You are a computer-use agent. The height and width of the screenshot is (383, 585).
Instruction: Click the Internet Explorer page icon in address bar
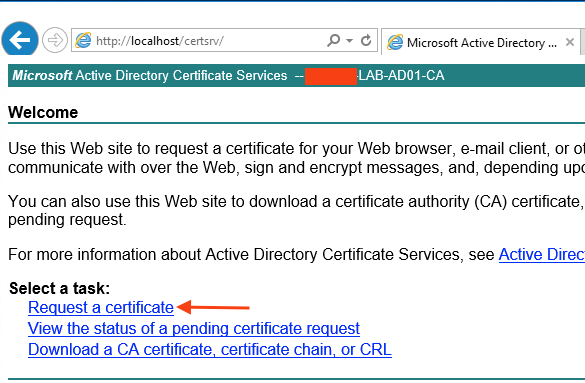[x=83, y=40]
